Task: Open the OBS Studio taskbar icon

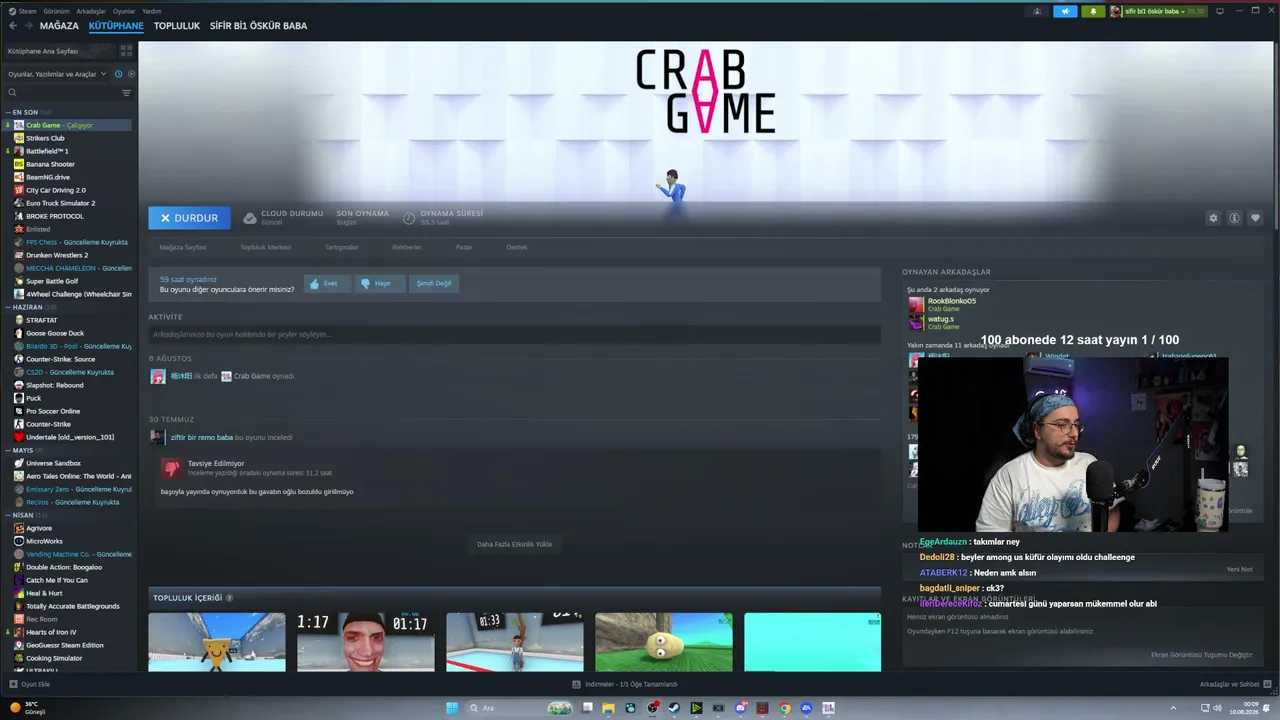Action: pos(652,708)
